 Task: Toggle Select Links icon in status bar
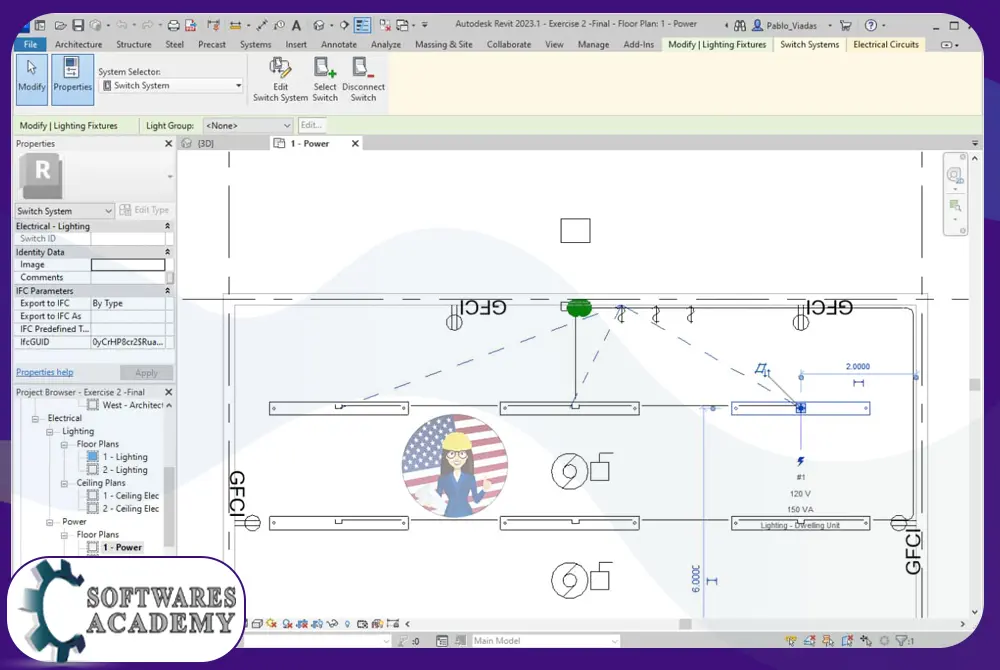pos(791,641)
